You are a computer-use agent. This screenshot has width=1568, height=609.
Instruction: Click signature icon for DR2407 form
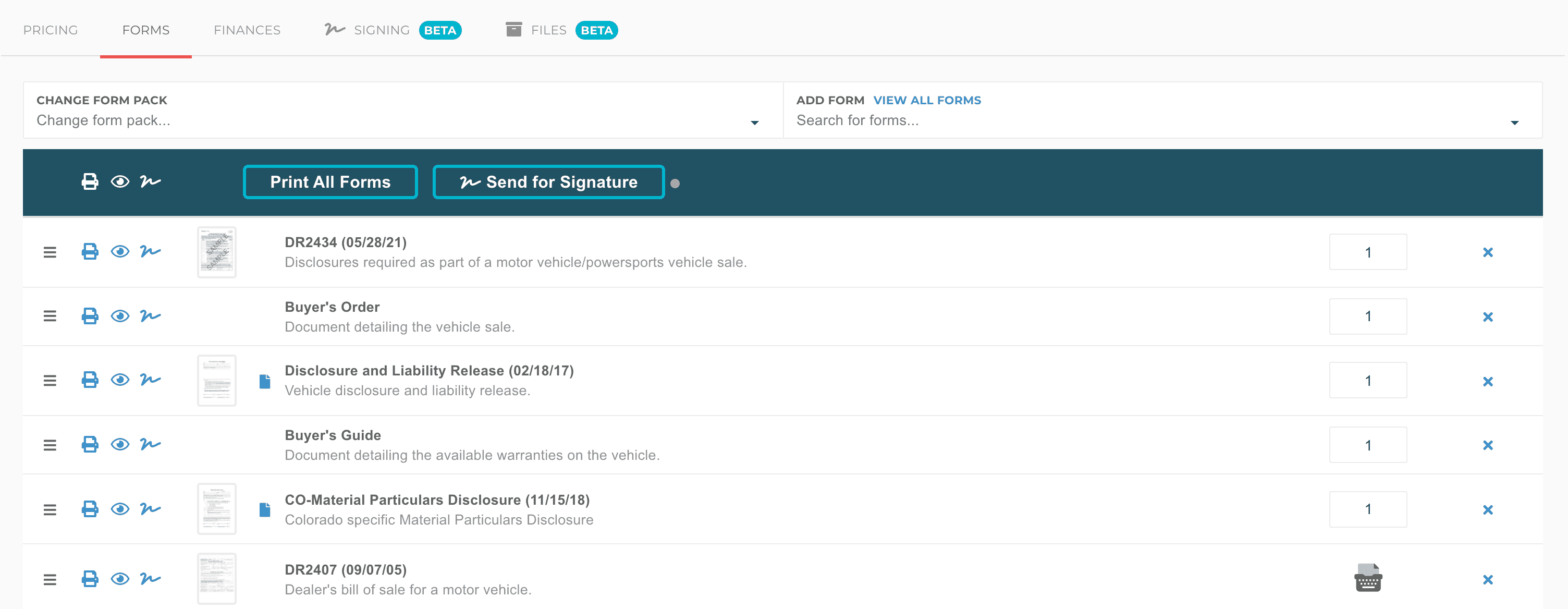pos(150,579)
